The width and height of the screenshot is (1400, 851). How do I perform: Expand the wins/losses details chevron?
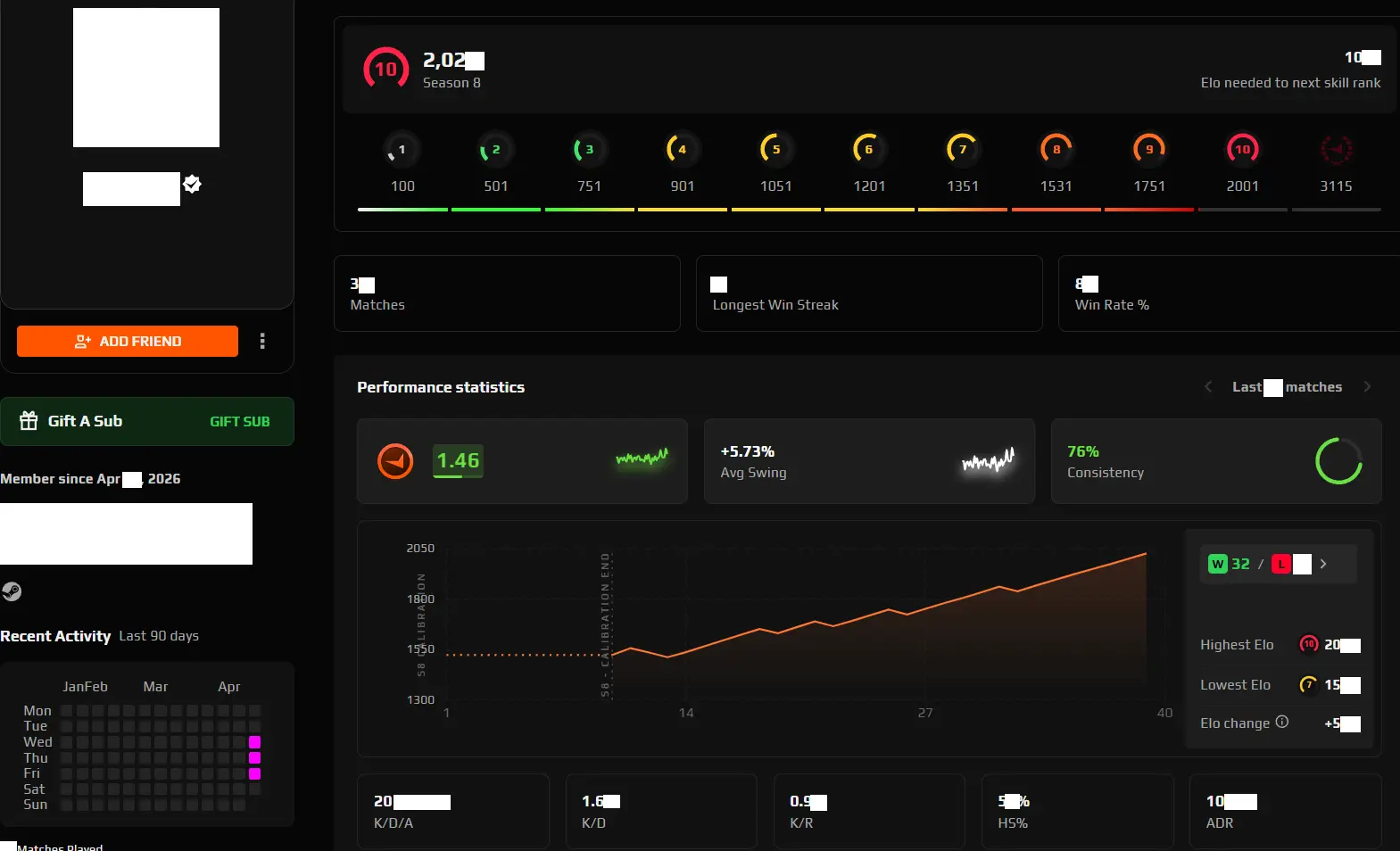coord(1323,564)
